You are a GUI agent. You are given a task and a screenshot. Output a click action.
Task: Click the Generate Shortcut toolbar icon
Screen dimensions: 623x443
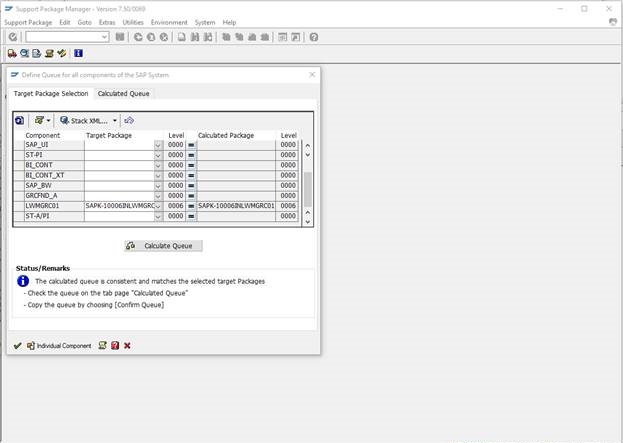[x=296, y=37]
